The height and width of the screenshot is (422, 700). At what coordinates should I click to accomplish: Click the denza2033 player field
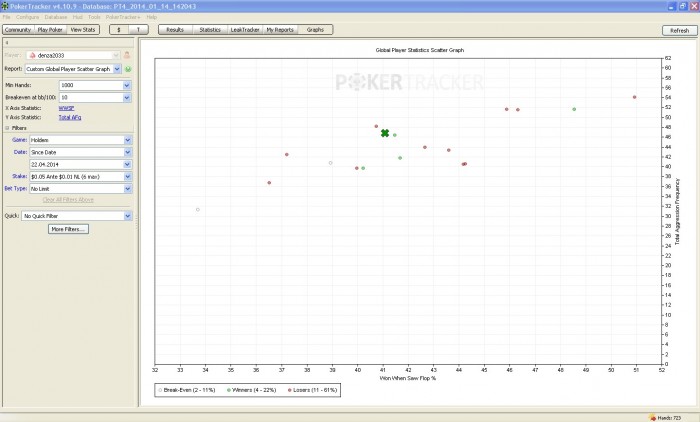point(73,55)
